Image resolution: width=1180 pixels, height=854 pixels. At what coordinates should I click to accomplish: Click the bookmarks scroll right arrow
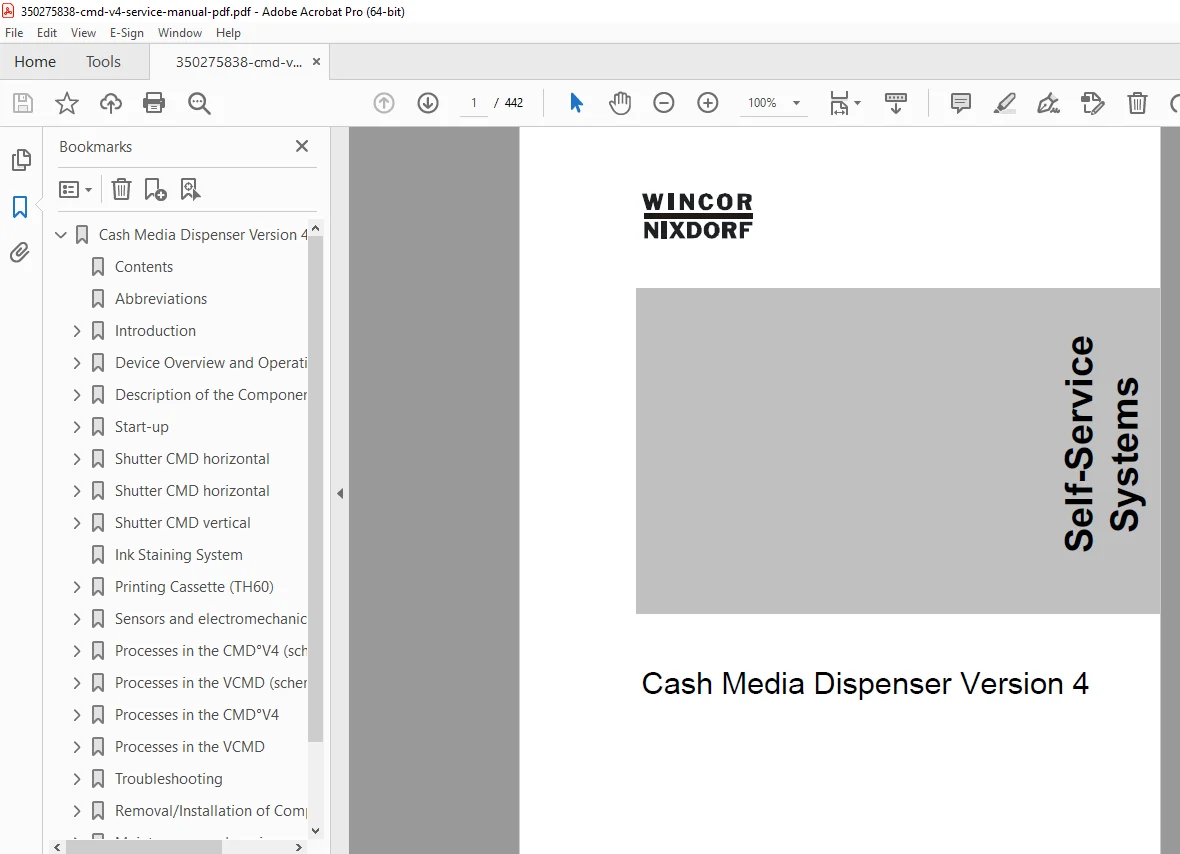[299, 847]
